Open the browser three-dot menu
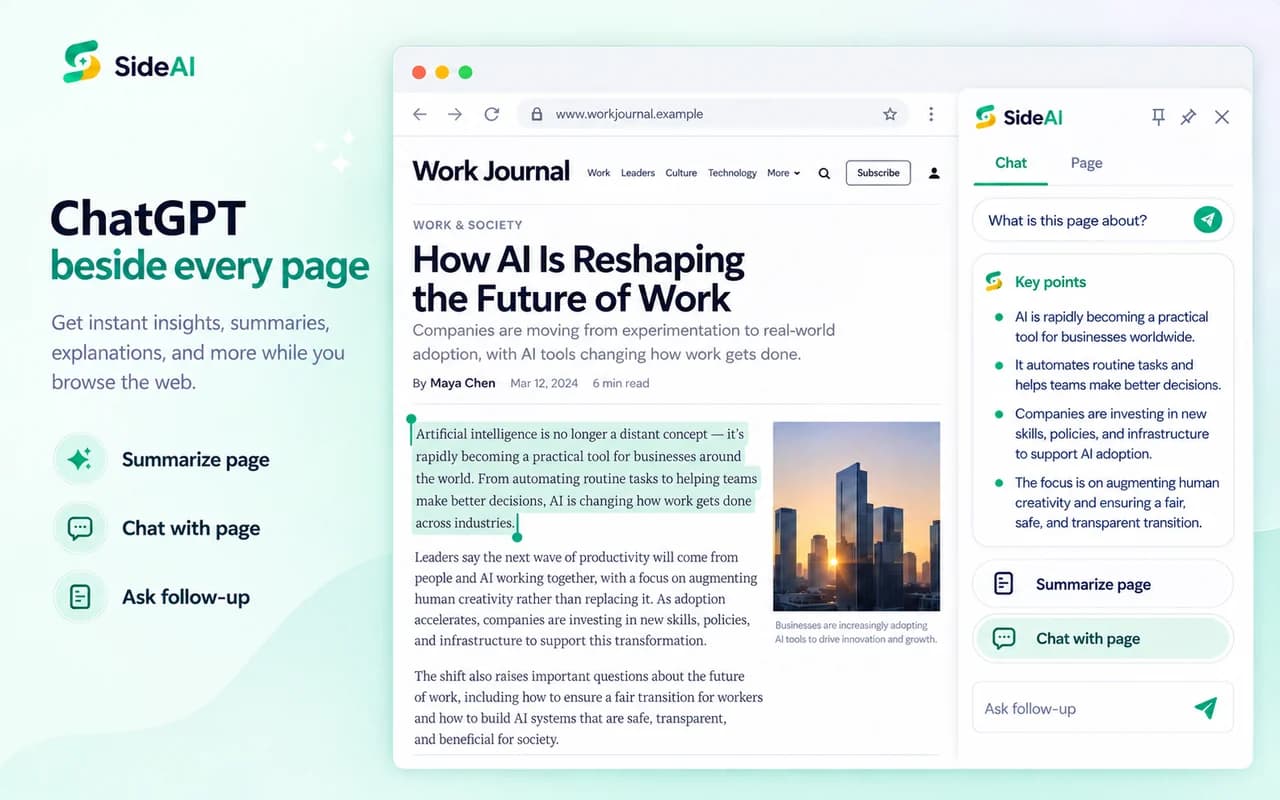Viewport: 1280px width, 800px height. pos(931,114)
